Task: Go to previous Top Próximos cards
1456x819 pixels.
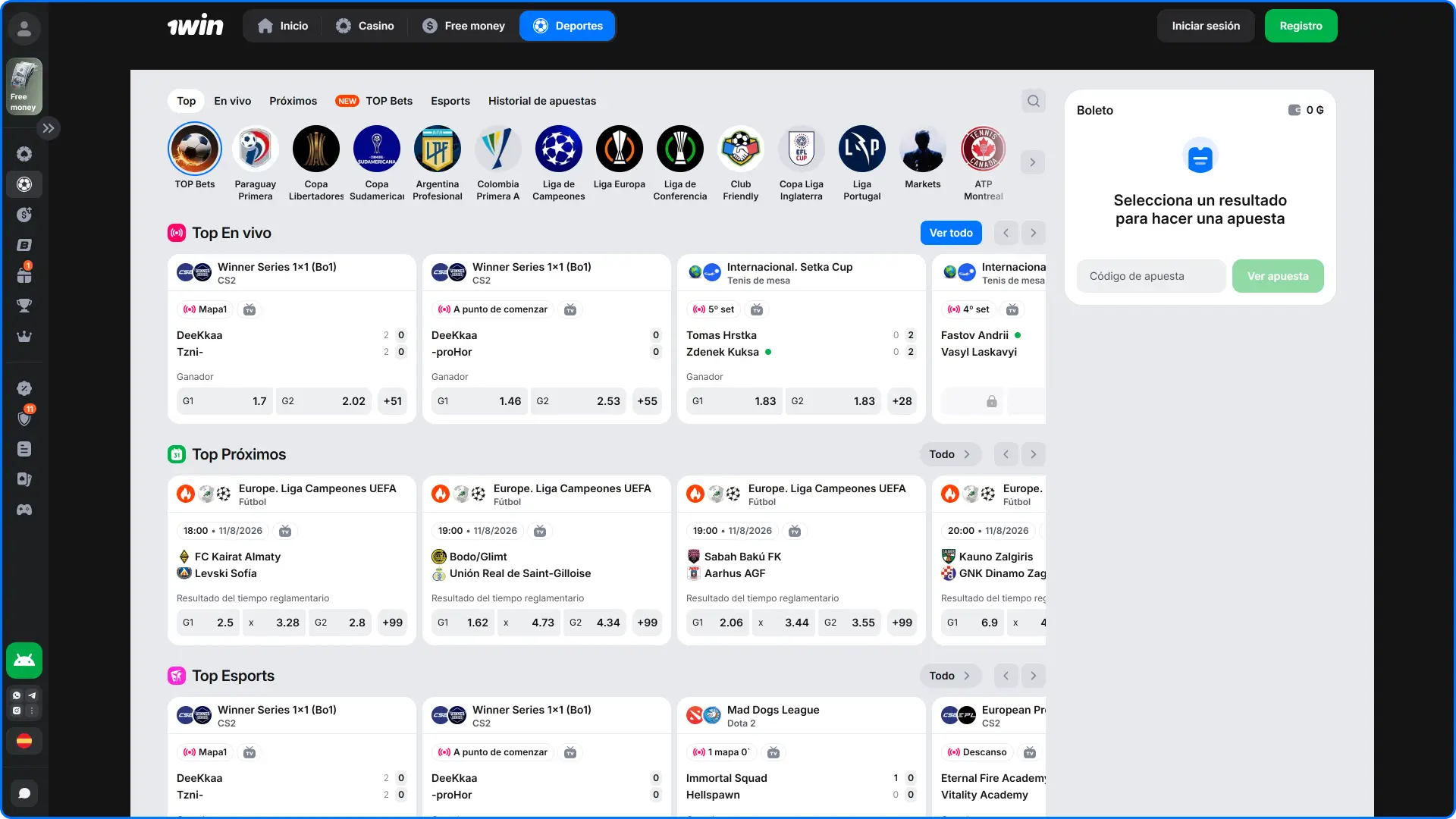Action: 1006,454
